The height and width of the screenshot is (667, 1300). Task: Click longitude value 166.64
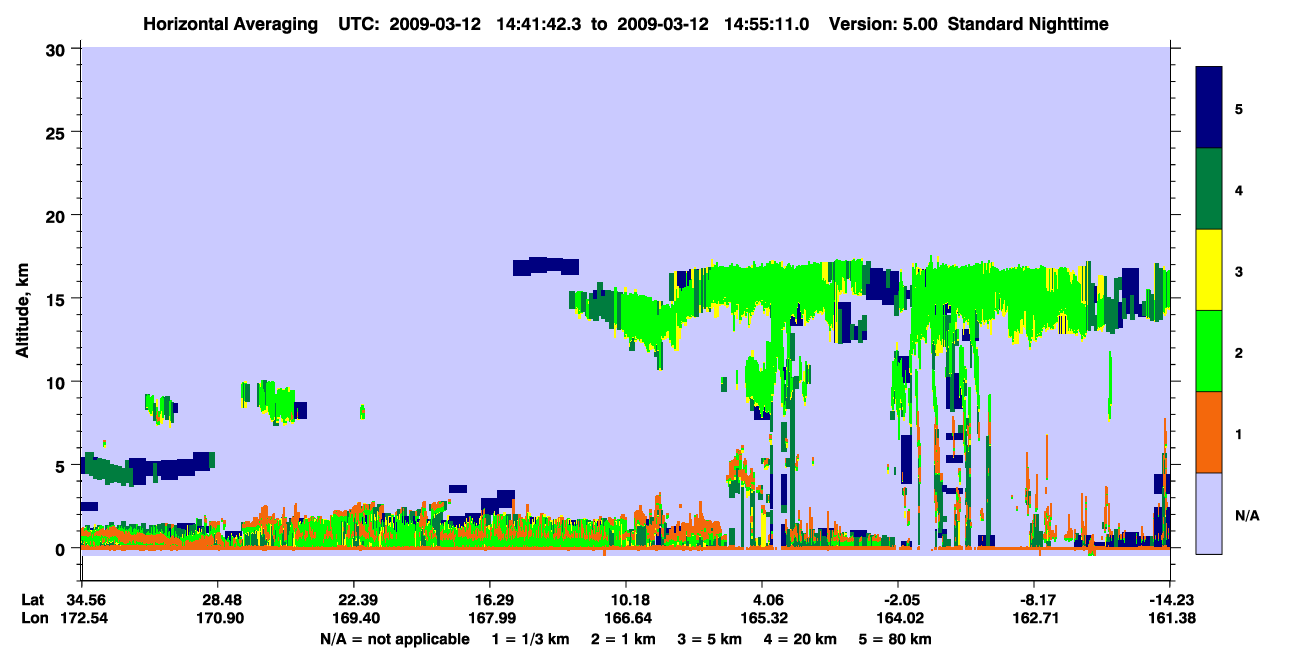626,618
